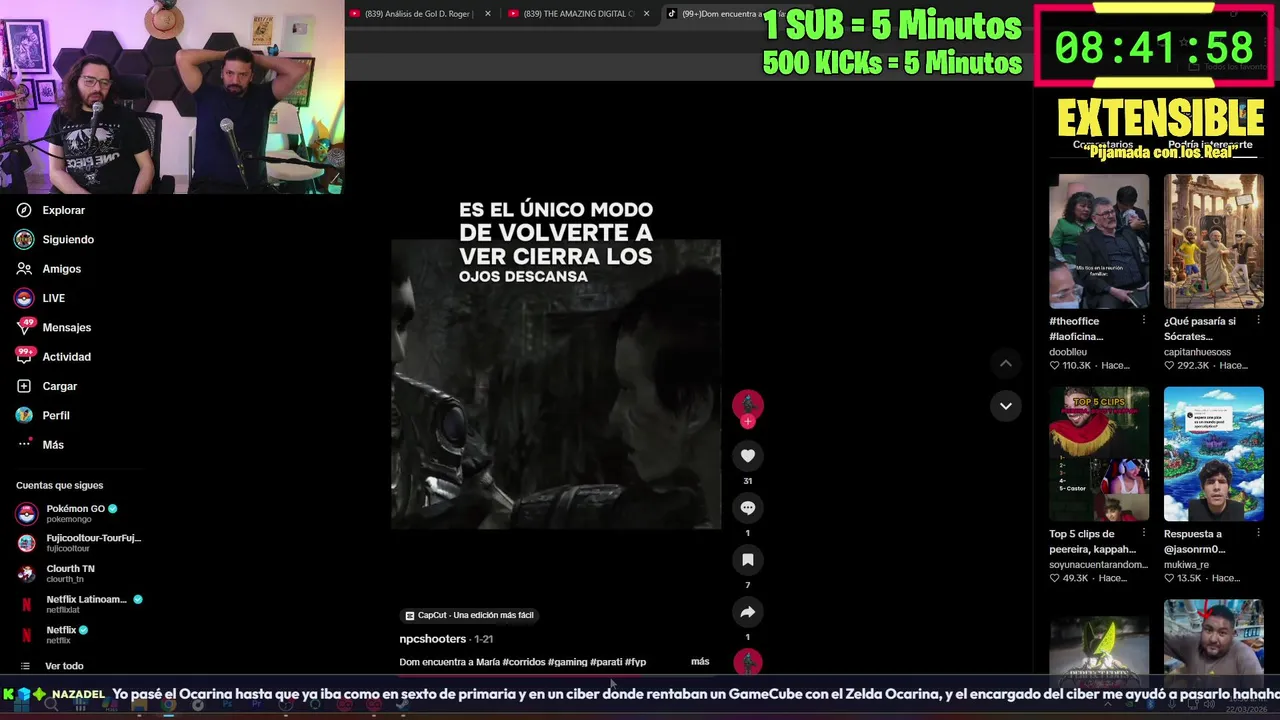Close THE AMAZING DIGITAL tab
Viewport: 1280px width, 720px height.
coord(646,14)
